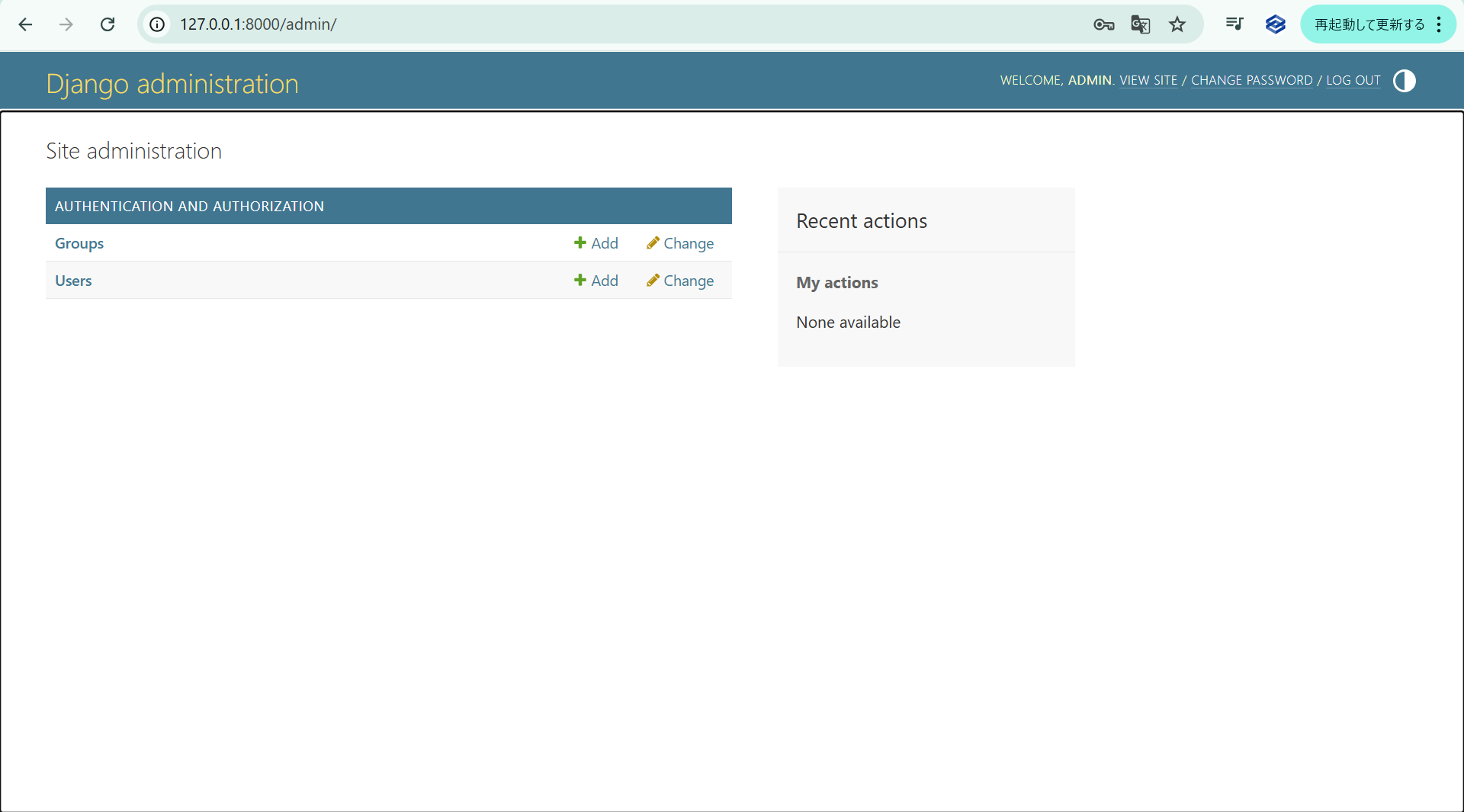Open Change link for Groups

680,243
